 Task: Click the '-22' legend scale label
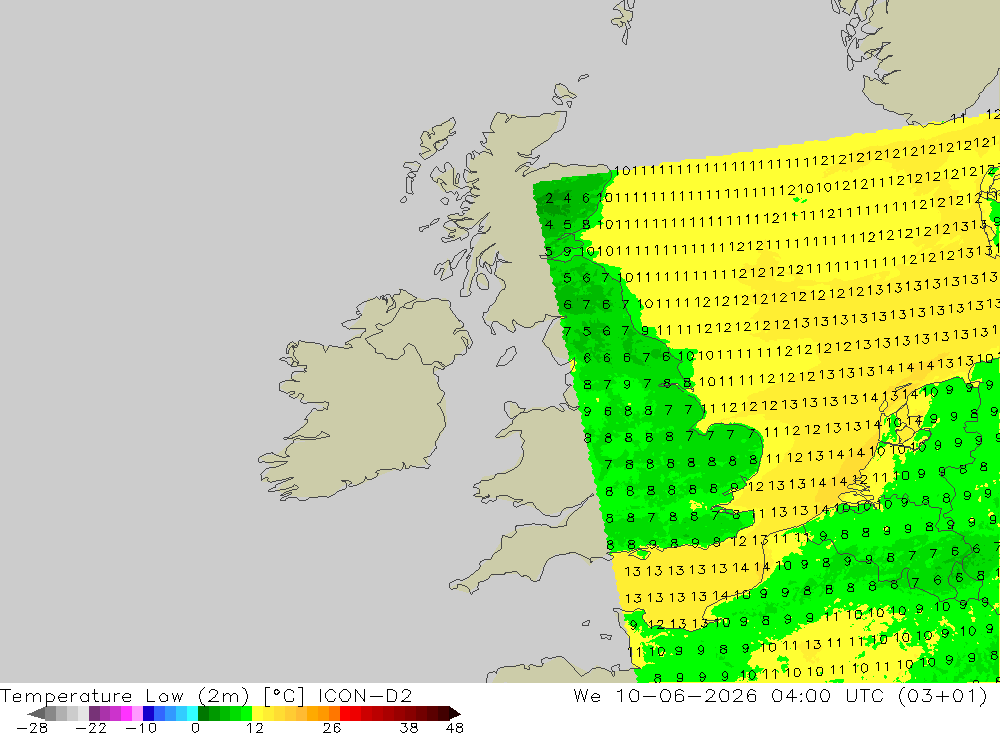tap(91, 728)
